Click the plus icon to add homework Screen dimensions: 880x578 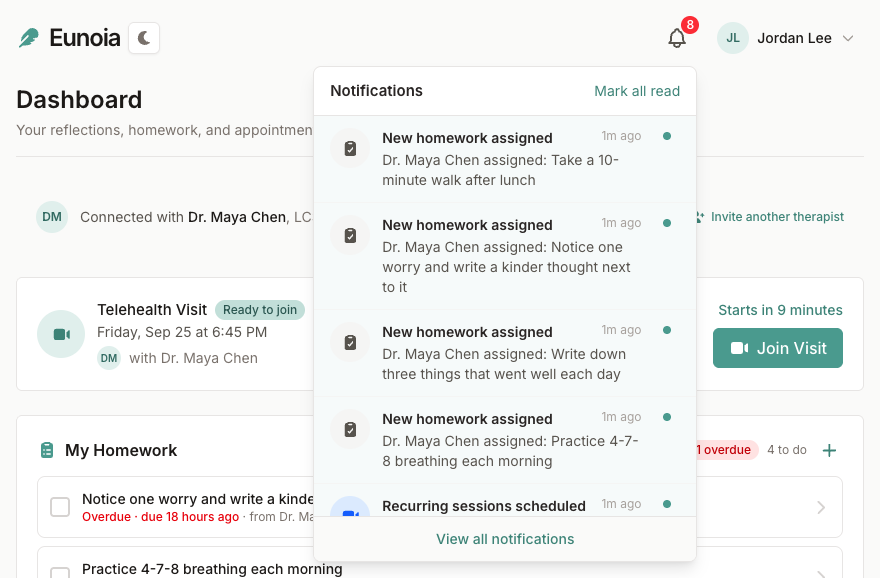(x=829, y=450)
